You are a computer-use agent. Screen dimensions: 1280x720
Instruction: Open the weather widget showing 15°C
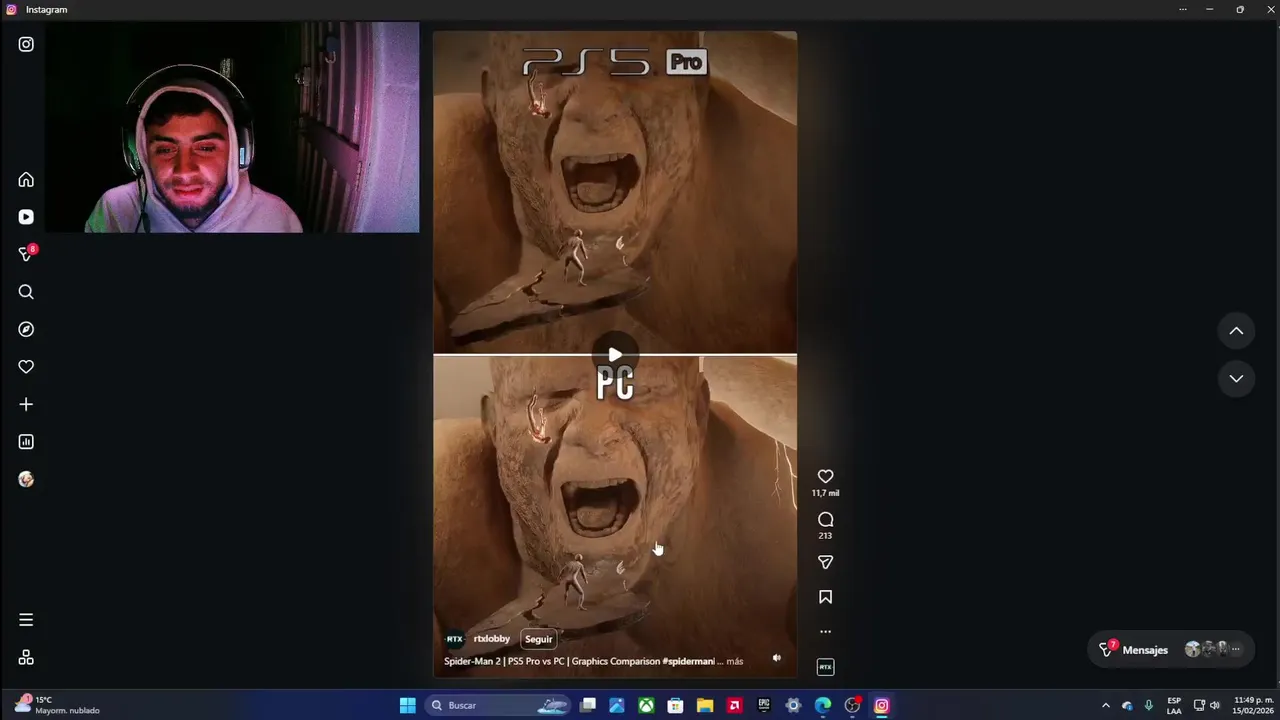point(58,705)
